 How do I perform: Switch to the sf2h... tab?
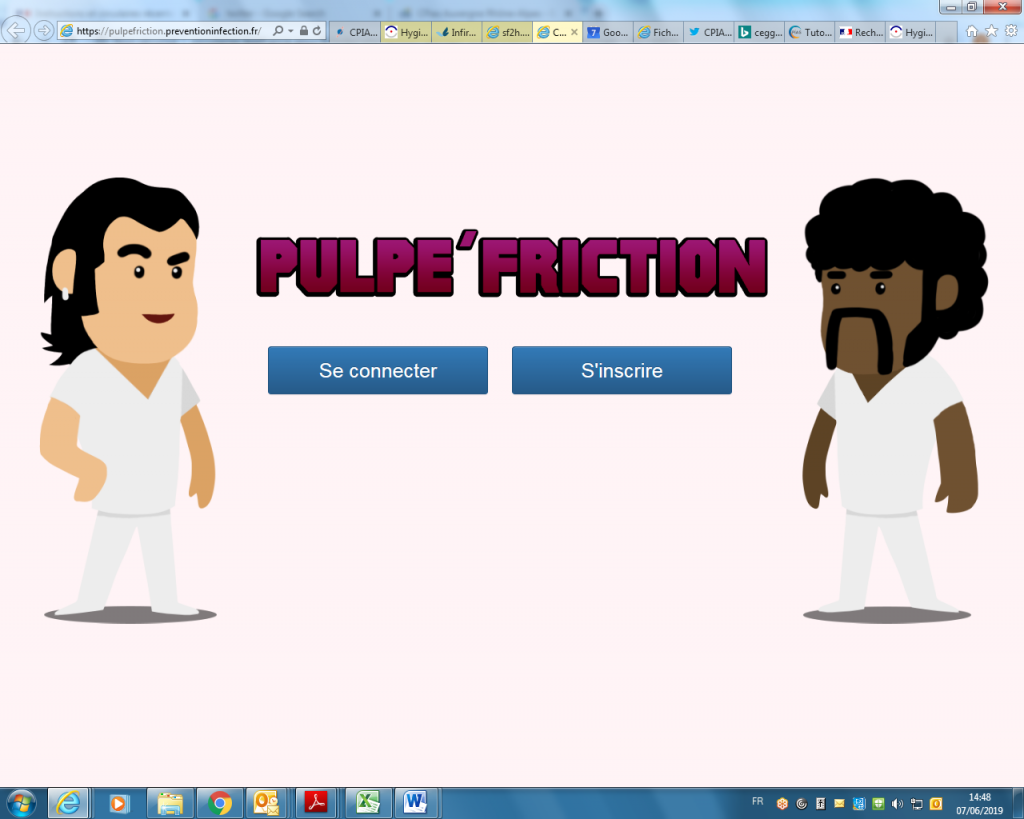[508, 32]
